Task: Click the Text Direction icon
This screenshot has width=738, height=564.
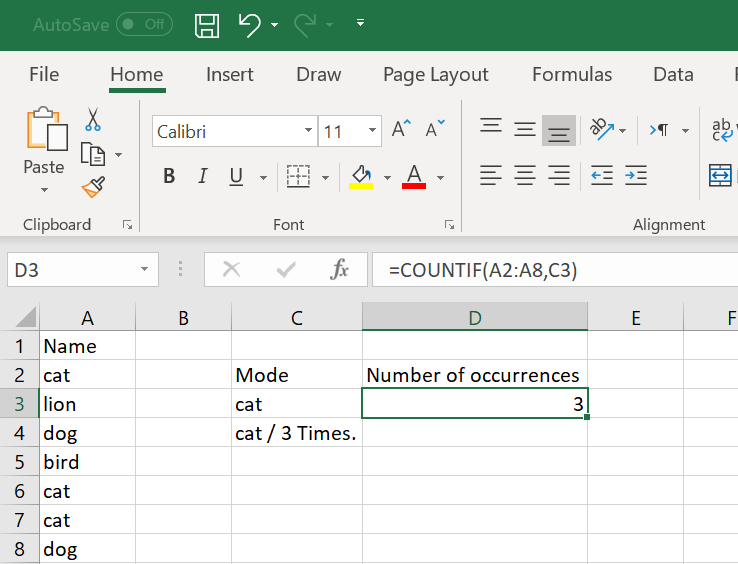Action: point(659,129)
